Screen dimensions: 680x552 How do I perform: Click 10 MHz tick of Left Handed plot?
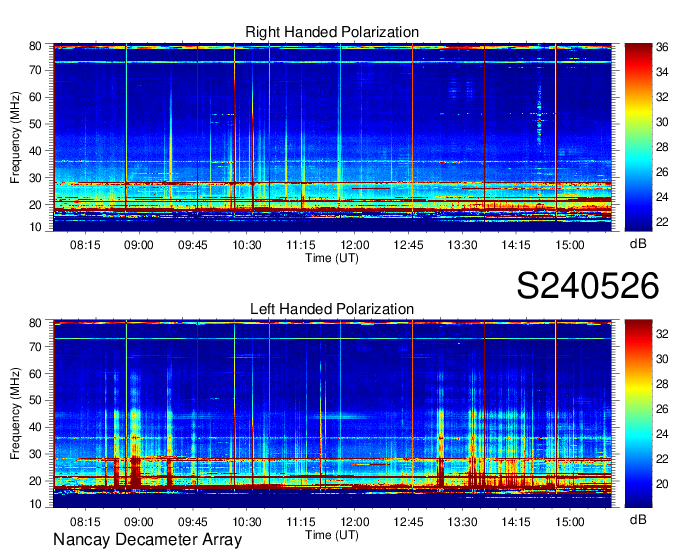click(35, 504)
